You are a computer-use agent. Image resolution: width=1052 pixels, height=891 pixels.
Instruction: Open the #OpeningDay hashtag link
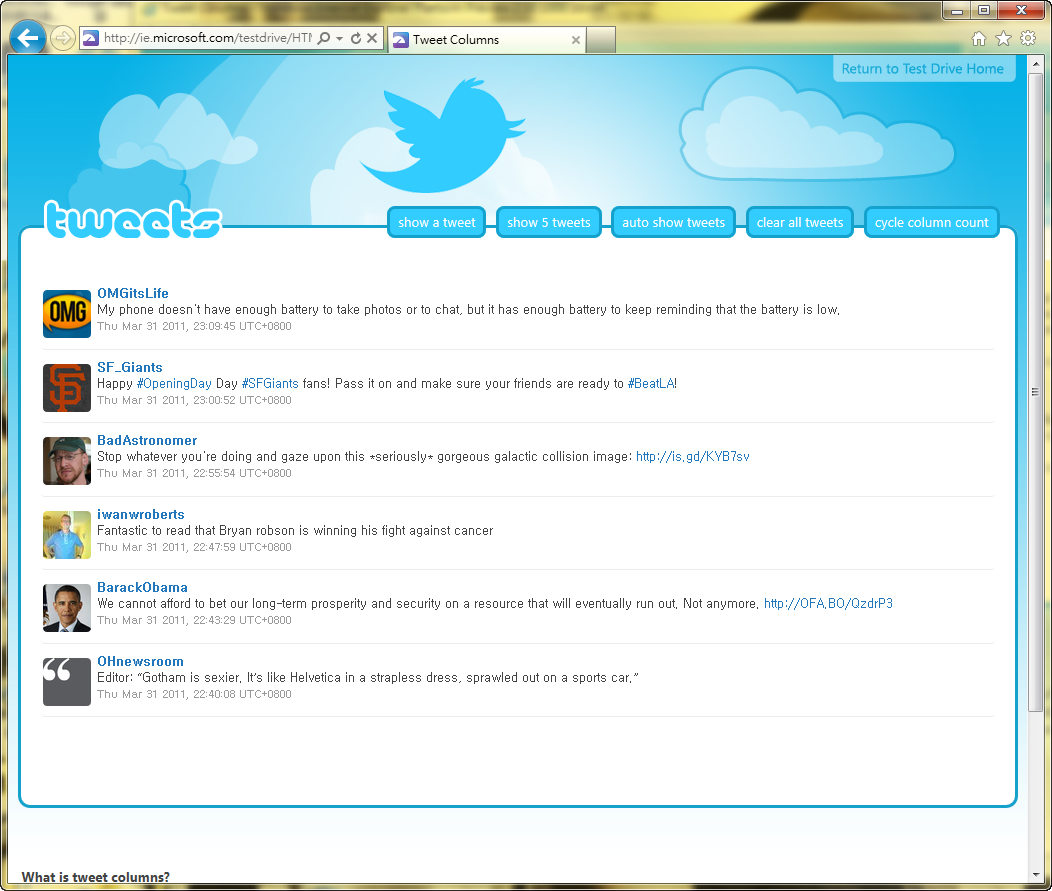pyautogui.click(x=174, y=384)
